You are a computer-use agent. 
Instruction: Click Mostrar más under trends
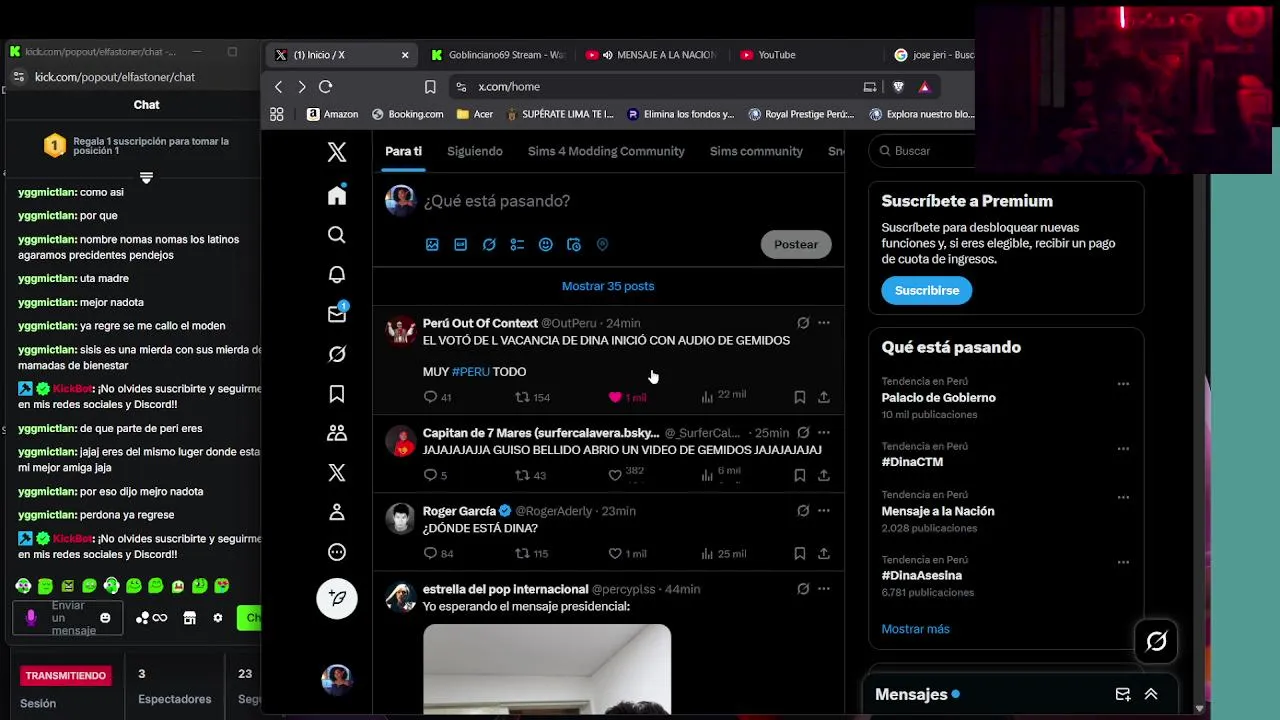click(915, 629)
